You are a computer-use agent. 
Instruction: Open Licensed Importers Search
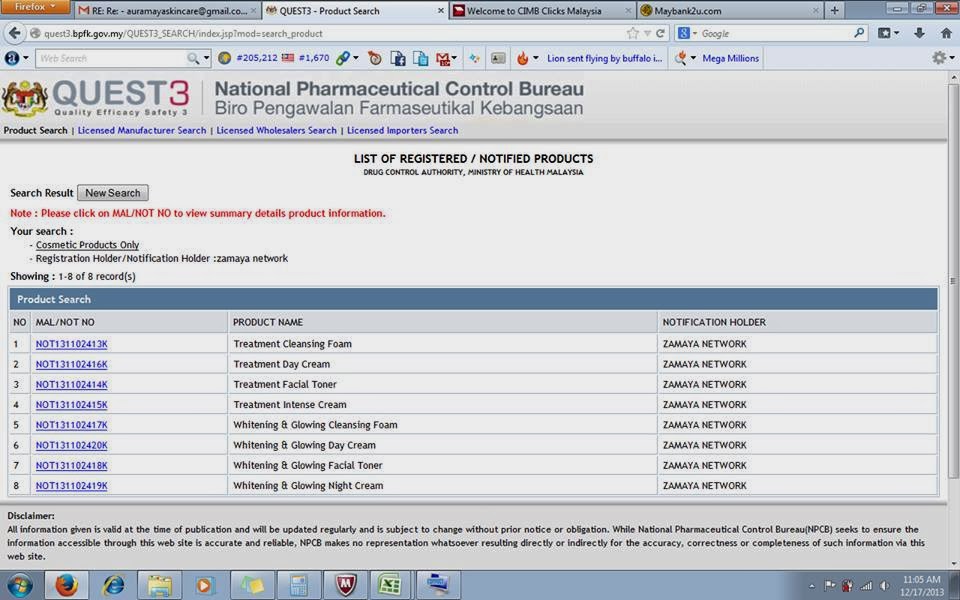point(402,130)
